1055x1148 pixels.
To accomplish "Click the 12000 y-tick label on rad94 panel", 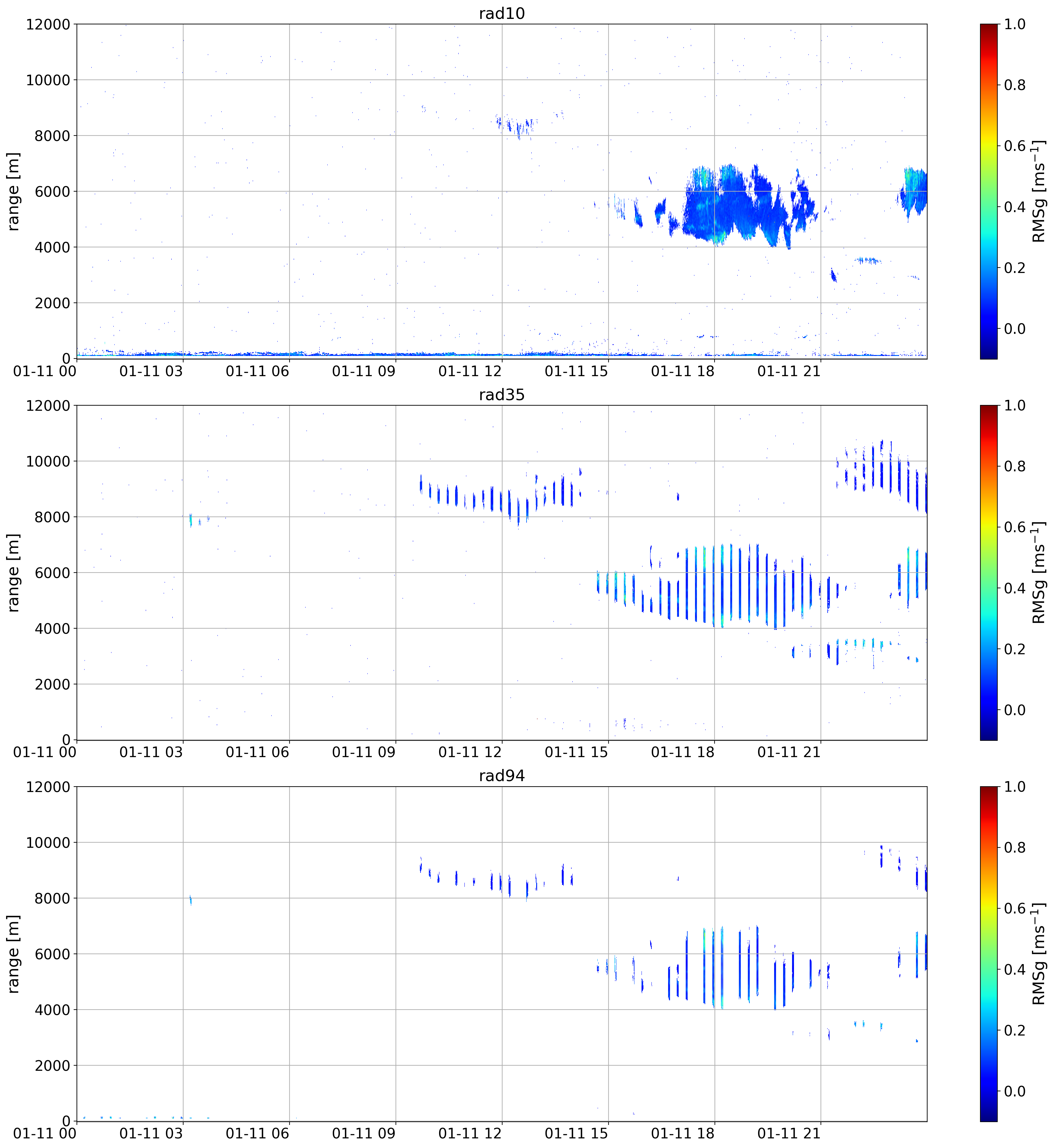I will (48, 787).
